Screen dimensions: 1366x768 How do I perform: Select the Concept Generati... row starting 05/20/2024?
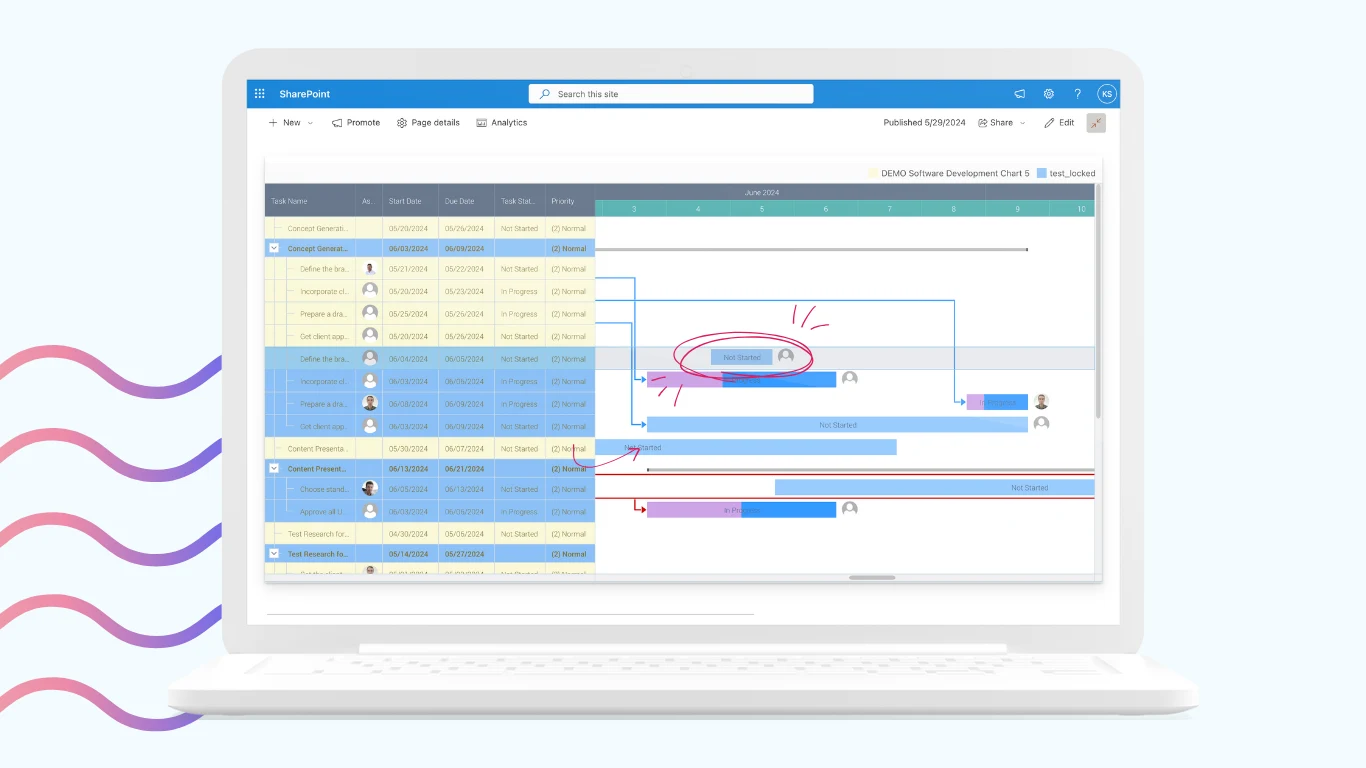430,229
